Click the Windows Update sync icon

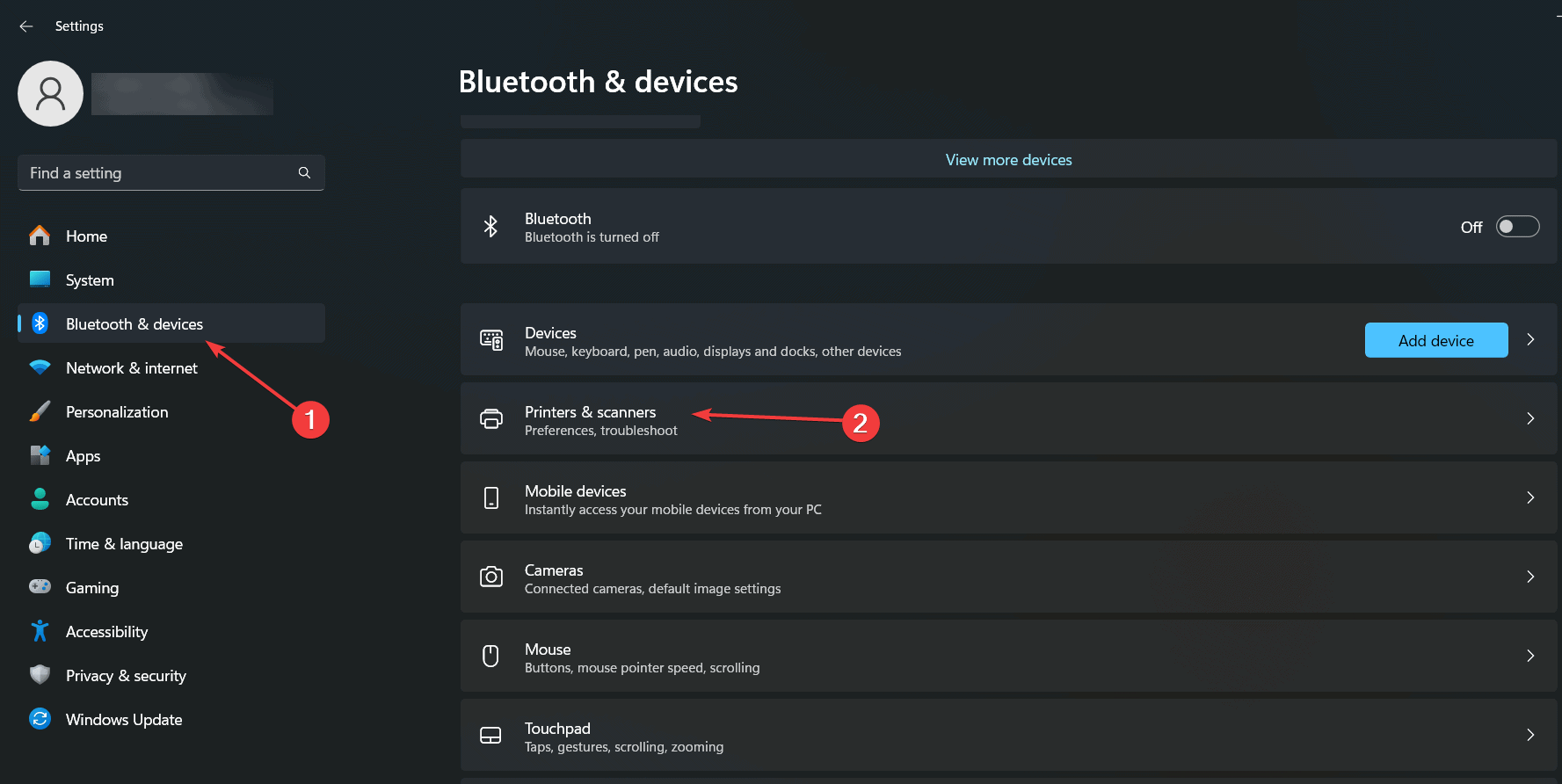click(x=40, y=719)
